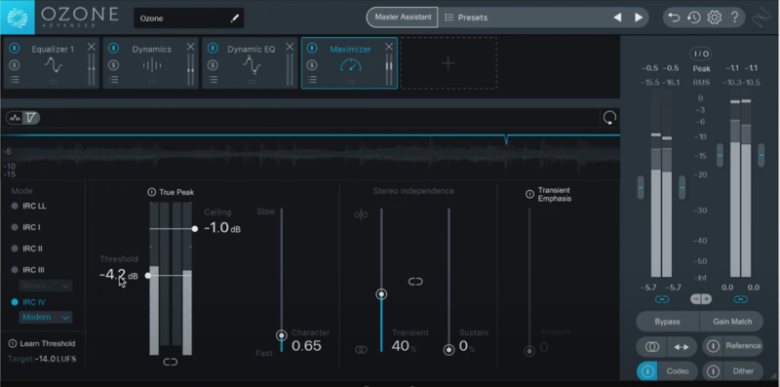Screen dimensions: 780x387
Task: Switch to gain reduction trace view
Action: point(31,118)
